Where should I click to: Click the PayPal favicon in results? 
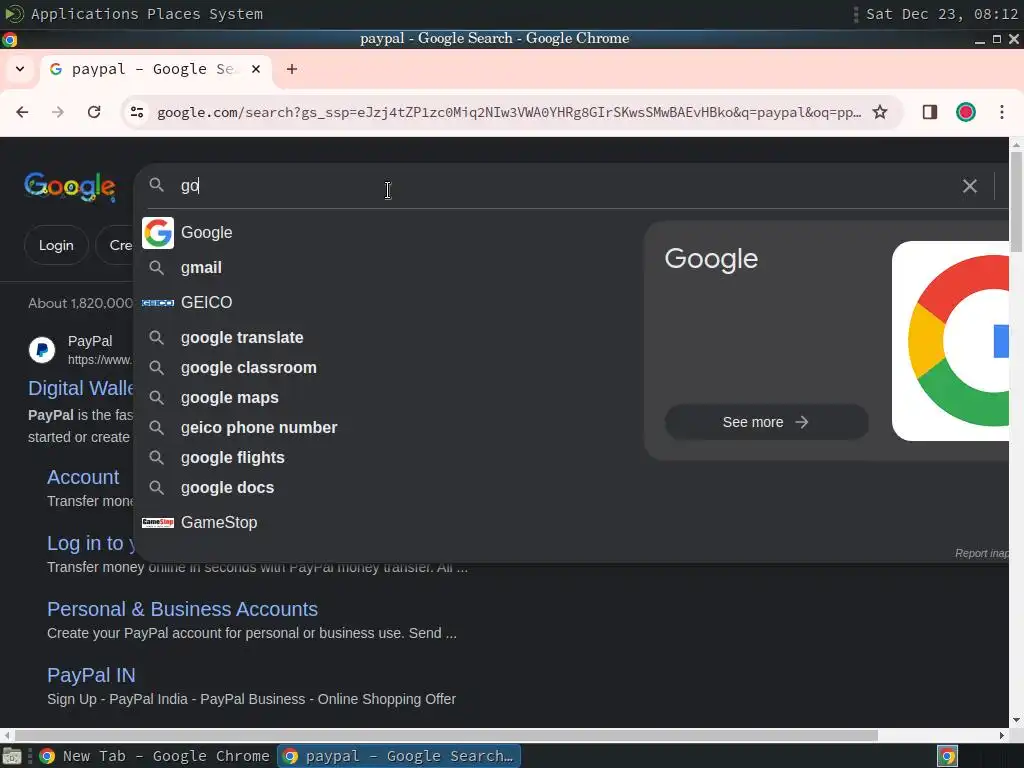[42, 350]
